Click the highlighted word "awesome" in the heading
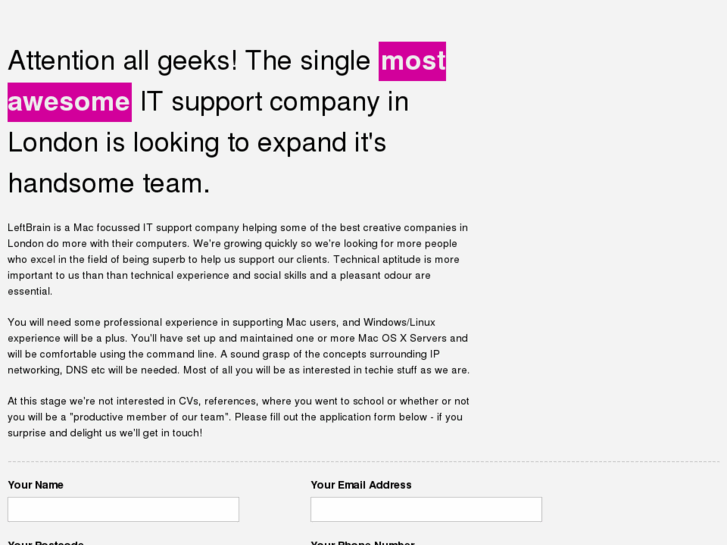Screen dimensions: 727x545 (x=69, y=102)
